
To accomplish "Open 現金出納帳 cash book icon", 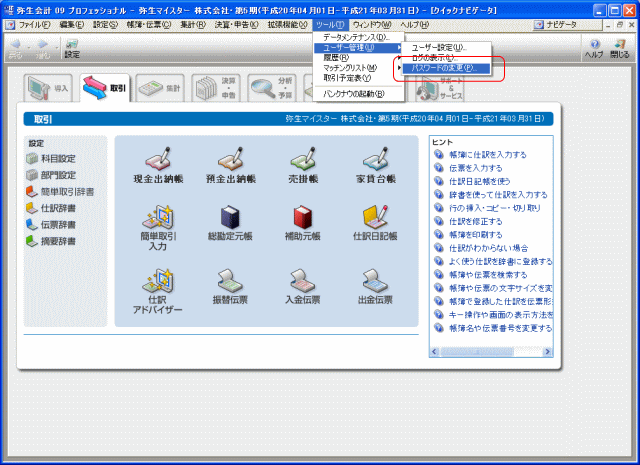I will [x=158, y=165].
